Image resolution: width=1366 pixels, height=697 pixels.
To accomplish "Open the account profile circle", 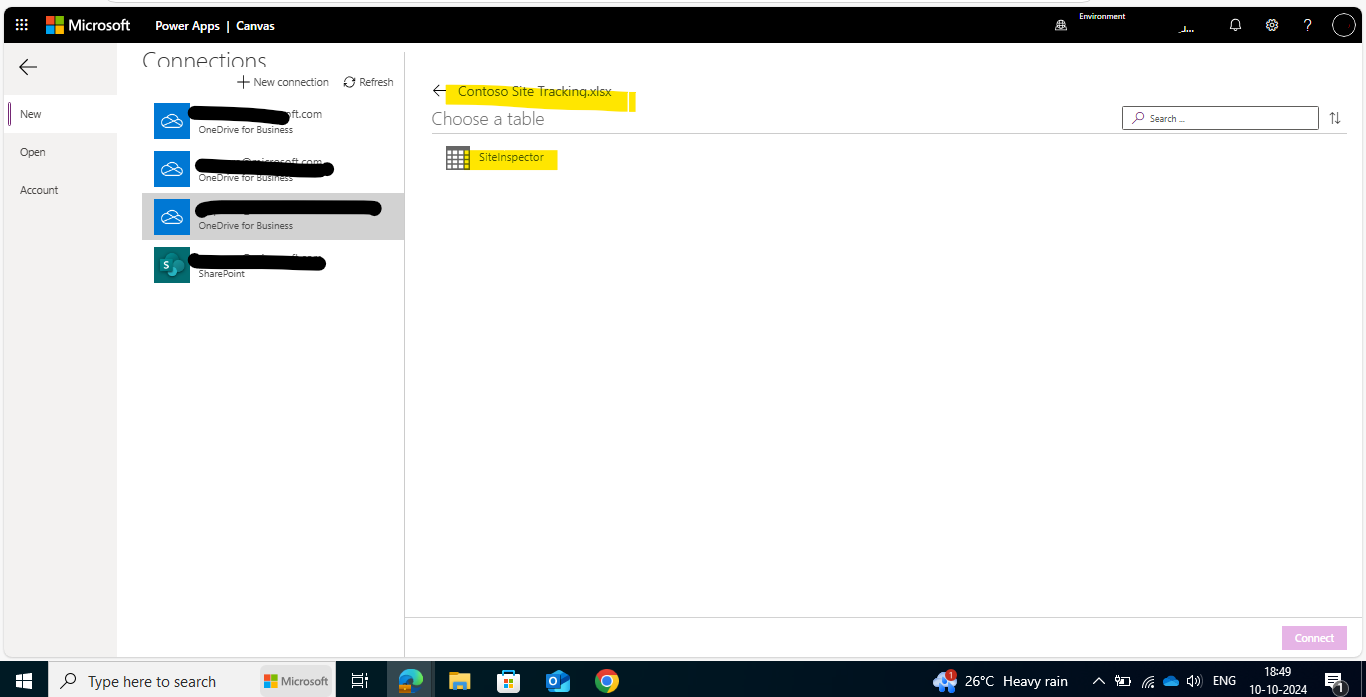I will click(1343, 25).
